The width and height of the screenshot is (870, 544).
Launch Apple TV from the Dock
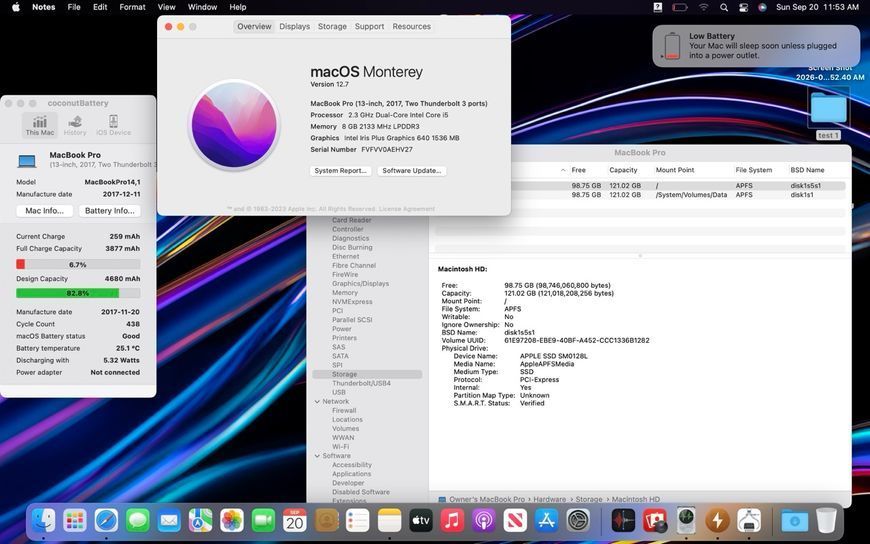421,521
